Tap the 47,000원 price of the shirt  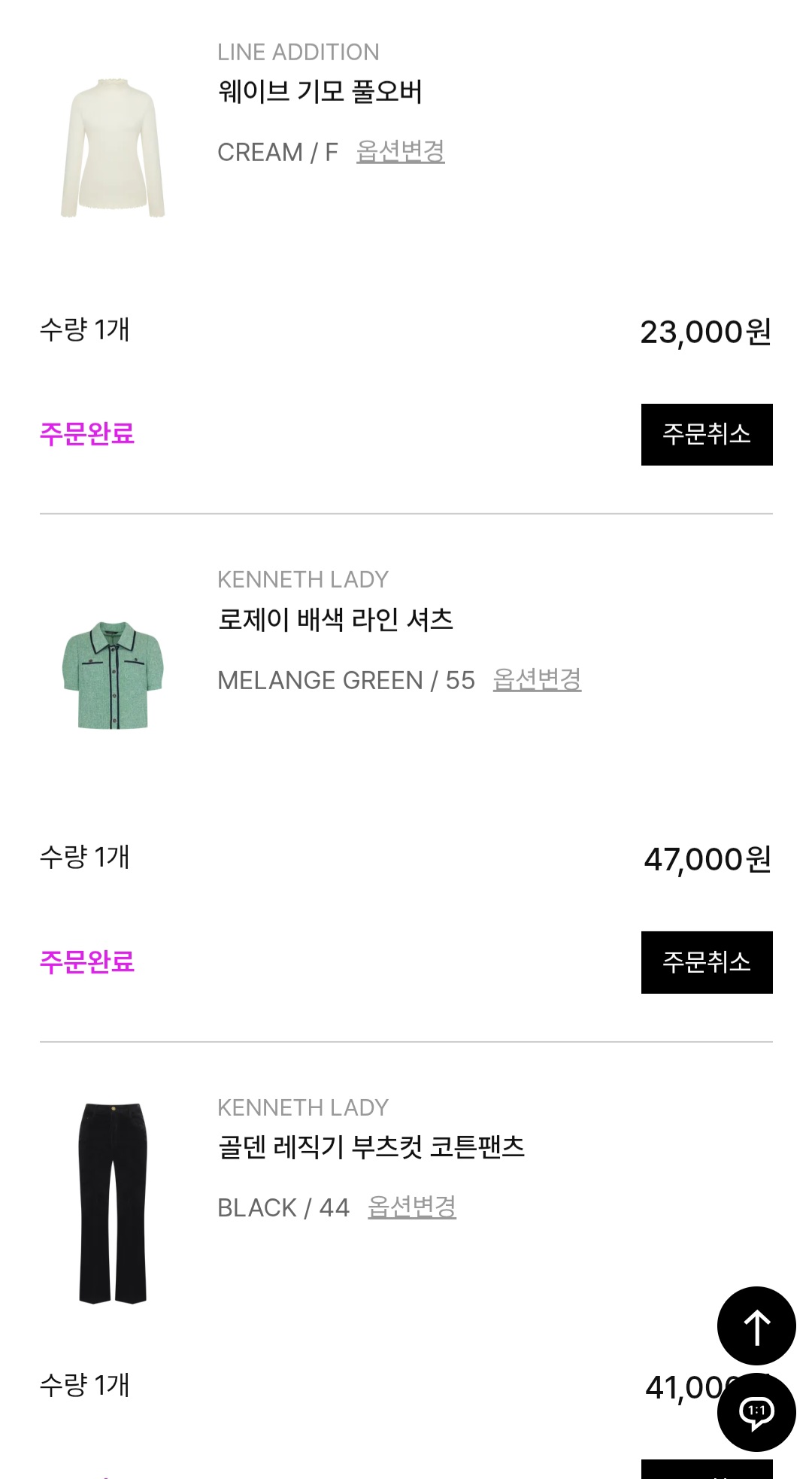707,859
